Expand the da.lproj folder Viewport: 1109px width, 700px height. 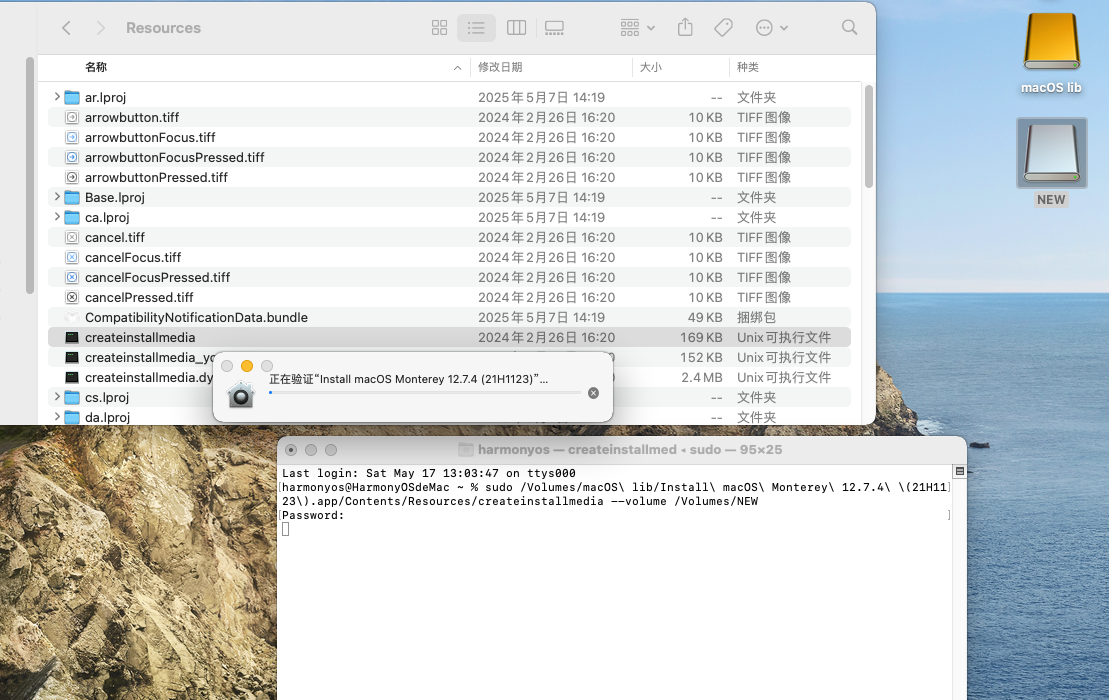(57, 416)
